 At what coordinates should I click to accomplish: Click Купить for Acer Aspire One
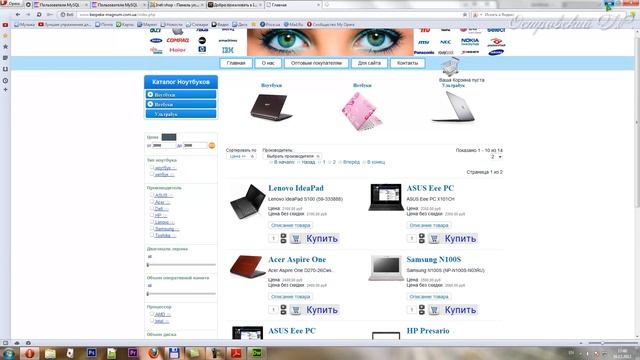322,310
